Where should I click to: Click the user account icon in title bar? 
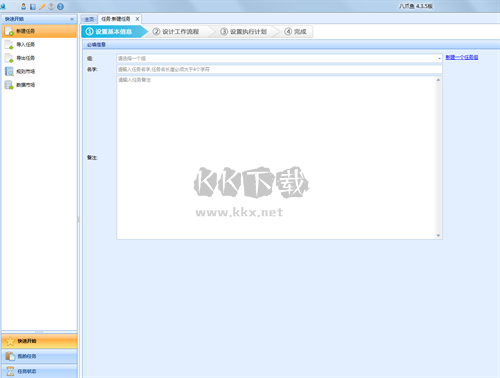(24, 6)
